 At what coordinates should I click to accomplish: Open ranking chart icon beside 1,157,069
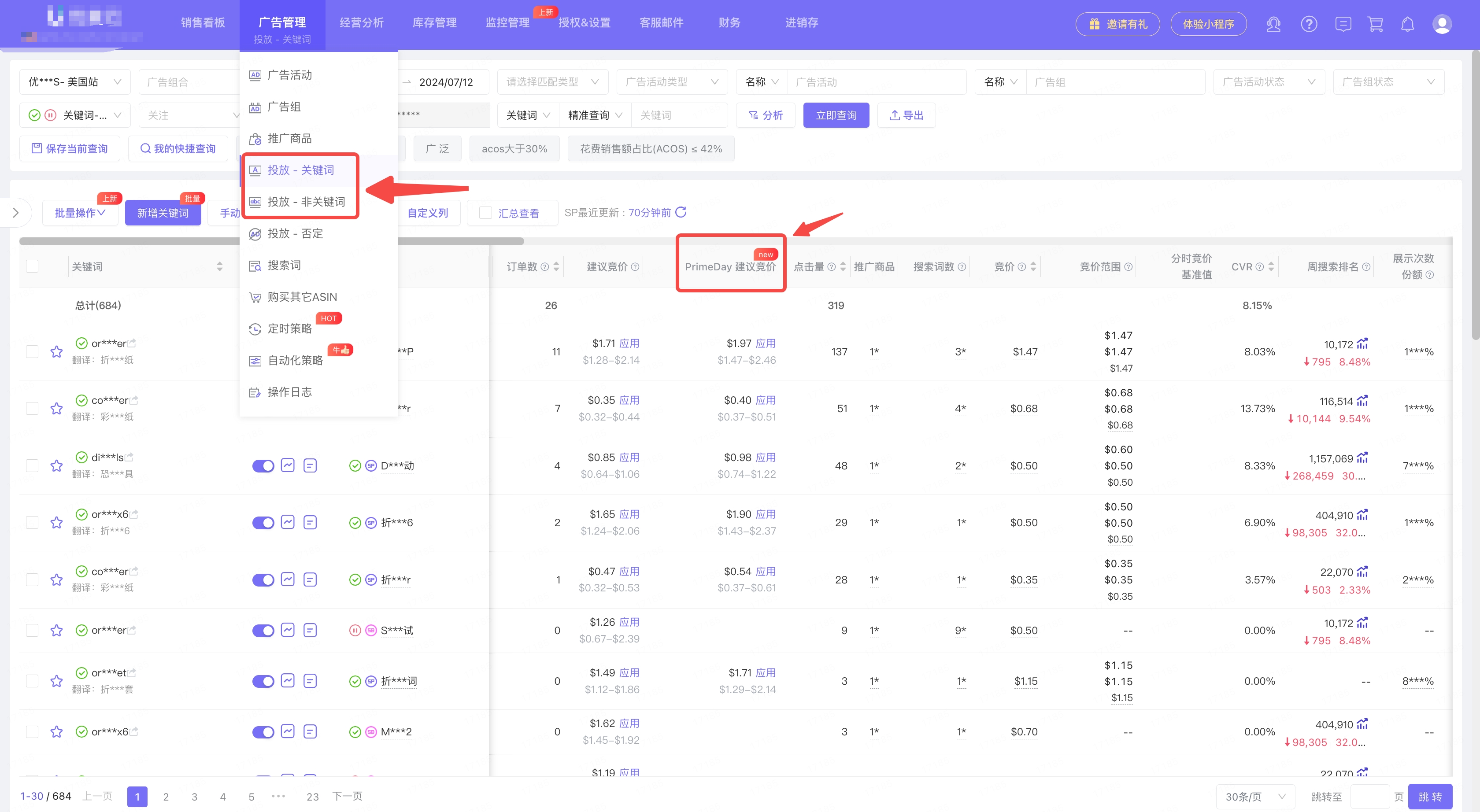(1362, 458)
